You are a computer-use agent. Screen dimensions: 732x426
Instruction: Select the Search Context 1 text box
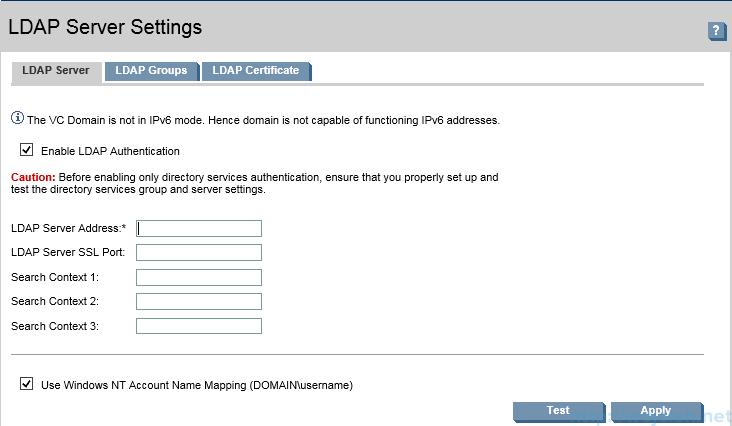(x=199, y=277)
